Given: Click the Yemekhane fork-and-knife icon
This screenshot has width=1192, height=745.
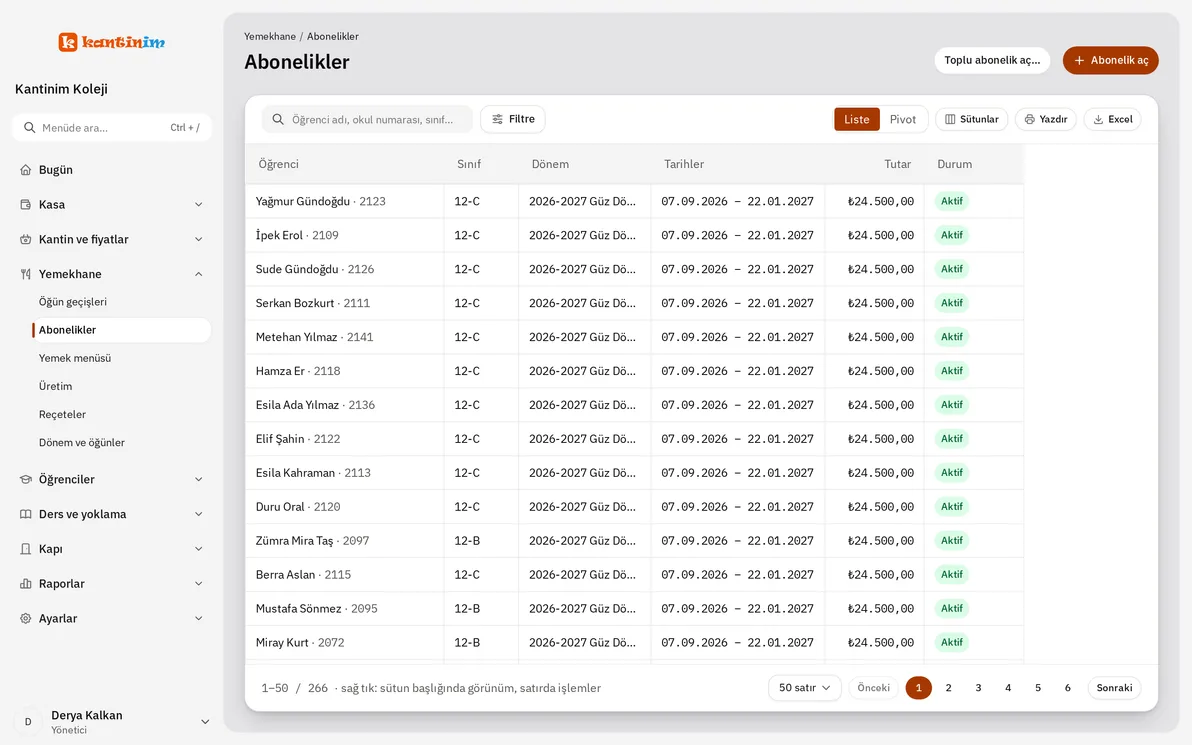Looking at the screenshot, I should point(26,274).
